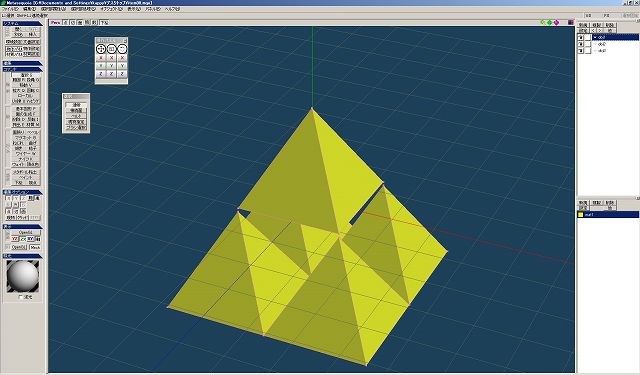The width and height of the screenshot is (640, 375).
Task: Collapse the システム panel header
Action: (22, 24)
